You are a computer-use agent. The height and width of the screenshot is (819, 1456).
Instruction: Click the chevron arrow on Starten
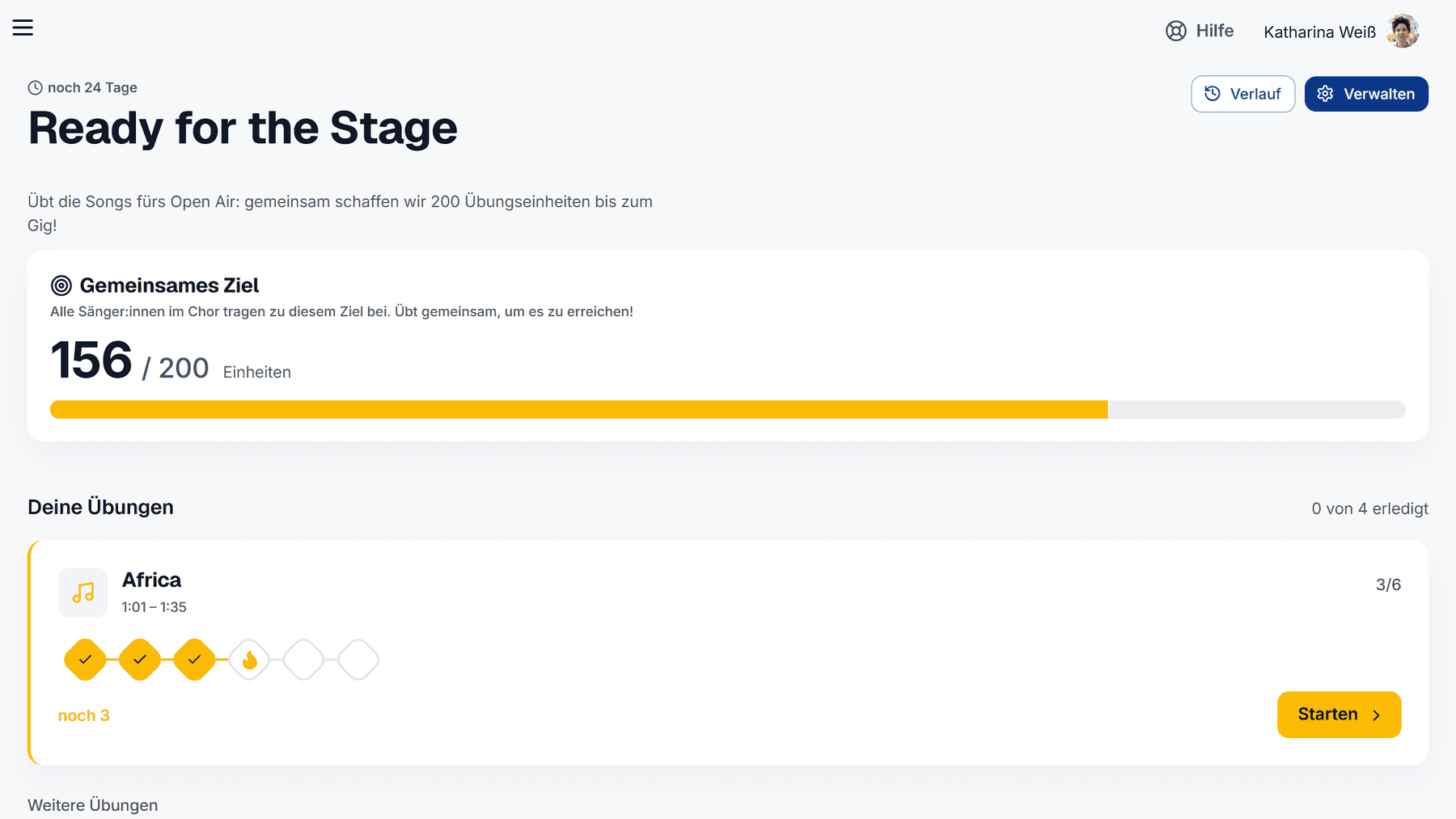tap(1376, 716)
